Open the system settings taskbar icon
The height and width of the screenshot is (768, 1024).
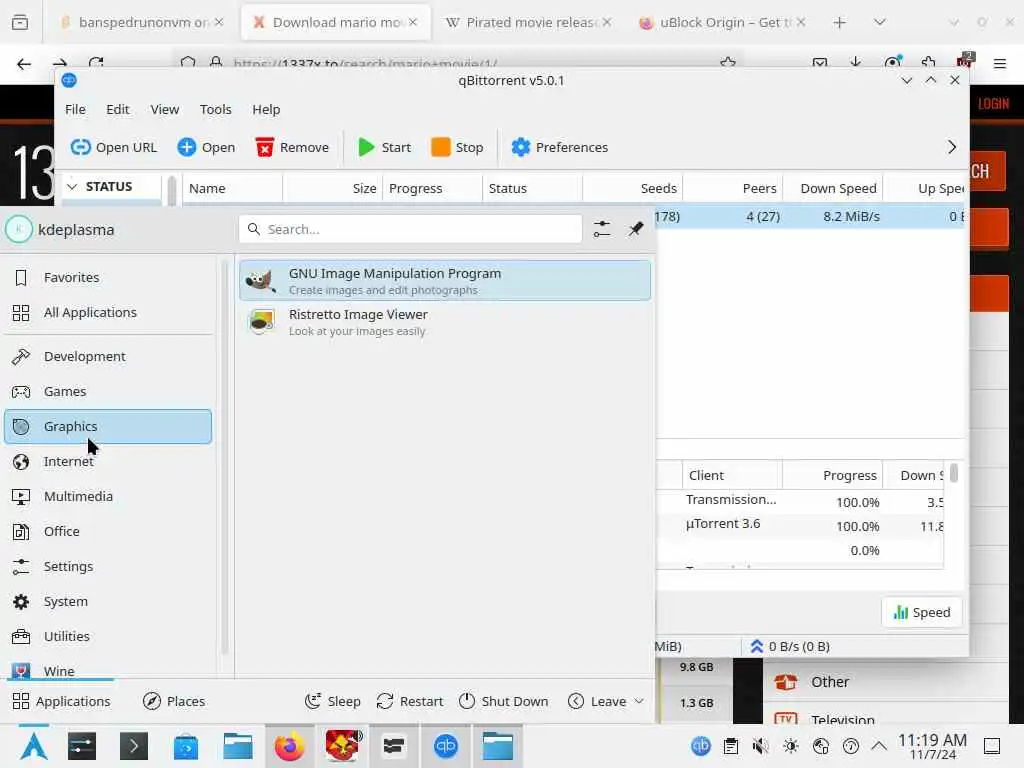point(82,746)
